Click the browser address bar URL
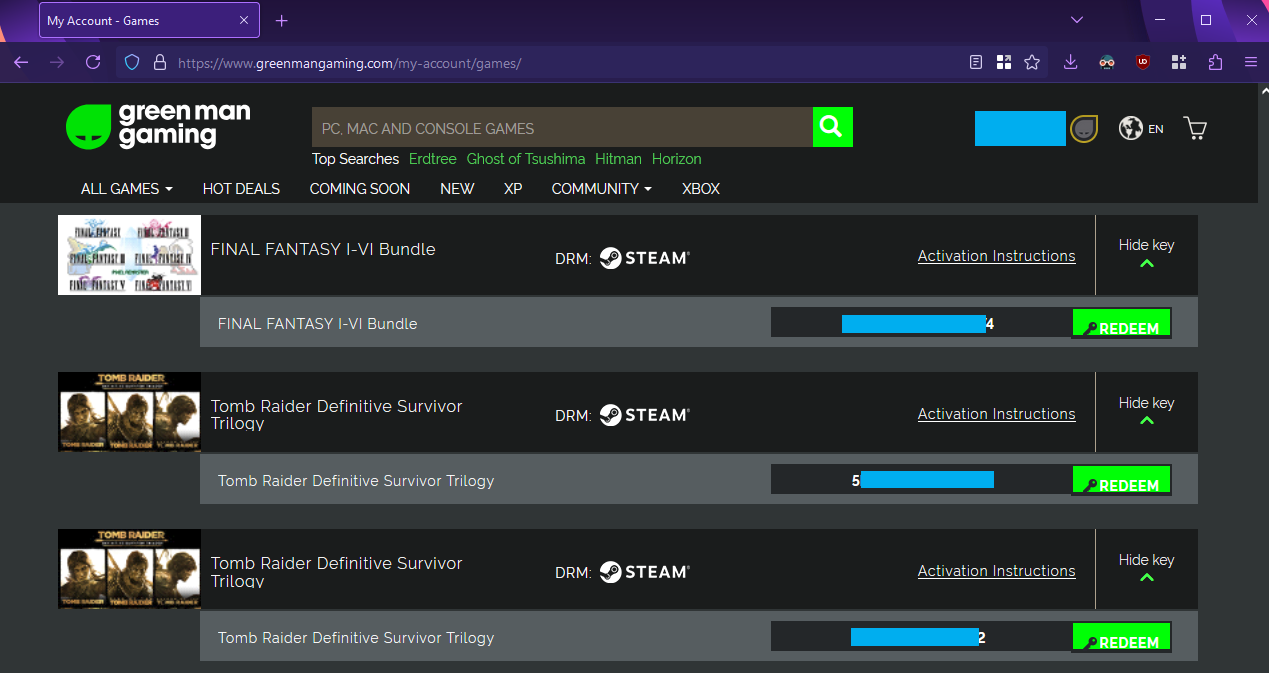Image resolution: width=1269 pixels, height=673 pixels. tap(350, 63)
